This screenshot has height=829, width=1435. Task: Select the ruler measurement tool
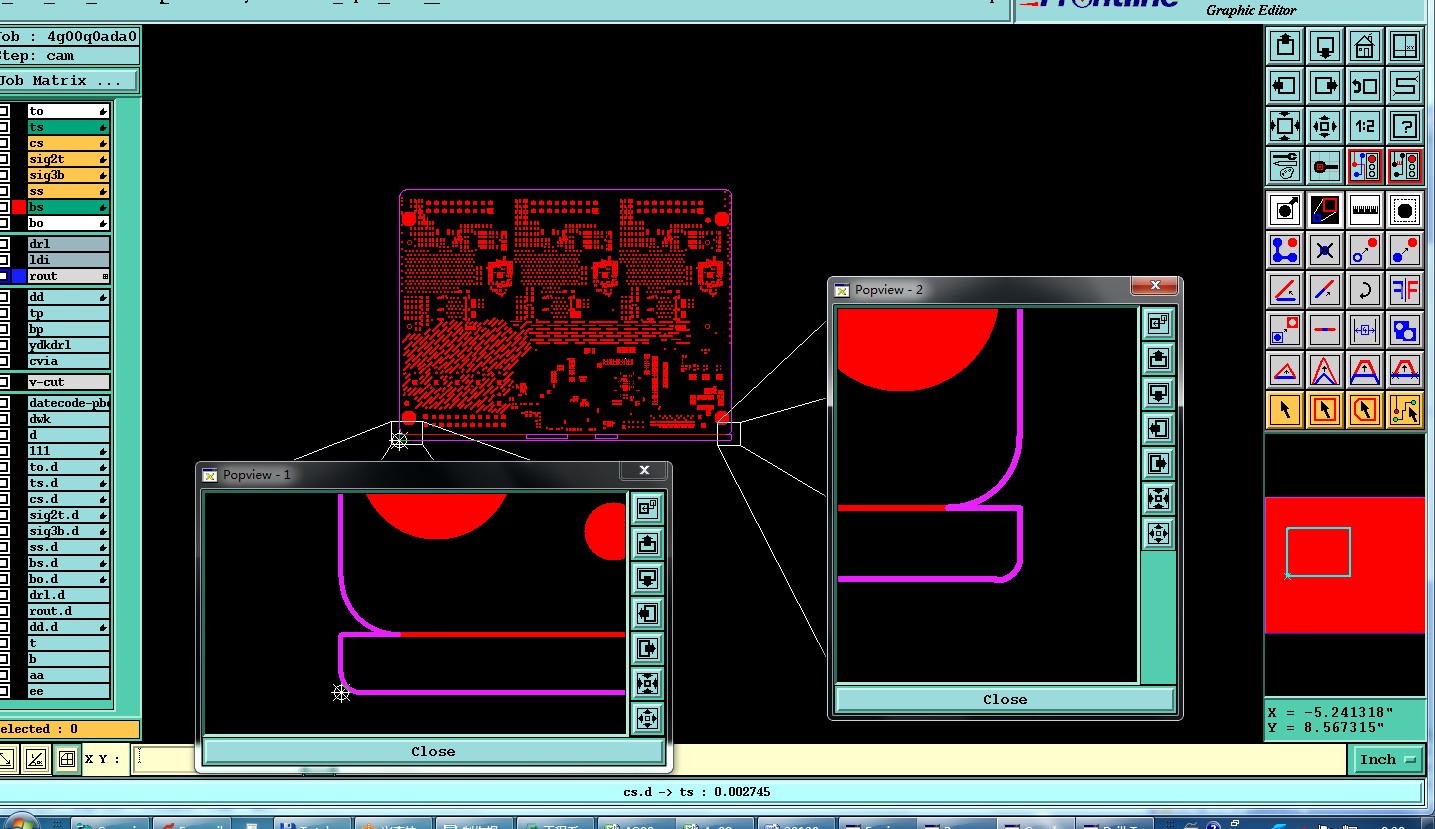(1365, 210)
